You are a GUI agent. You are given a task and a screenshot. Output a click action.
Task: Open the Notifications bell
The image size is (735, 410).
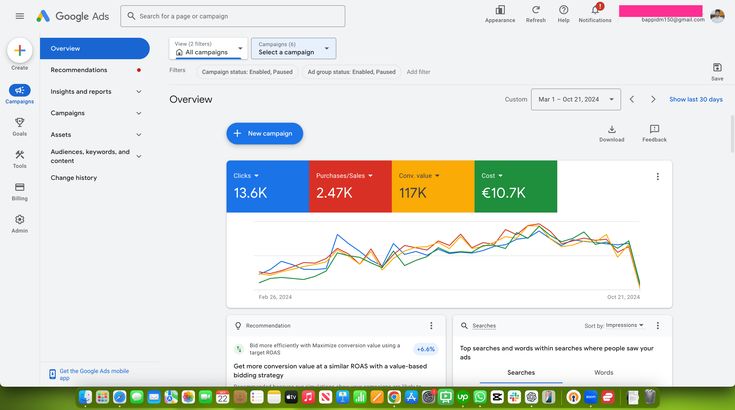[x=595, y=10]
